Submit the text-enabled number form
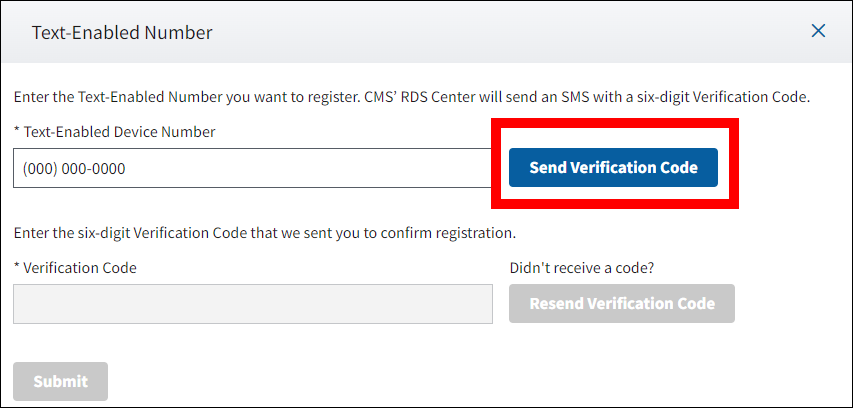The height and width of the screenshot is (408, 853). tap(60, 381)
